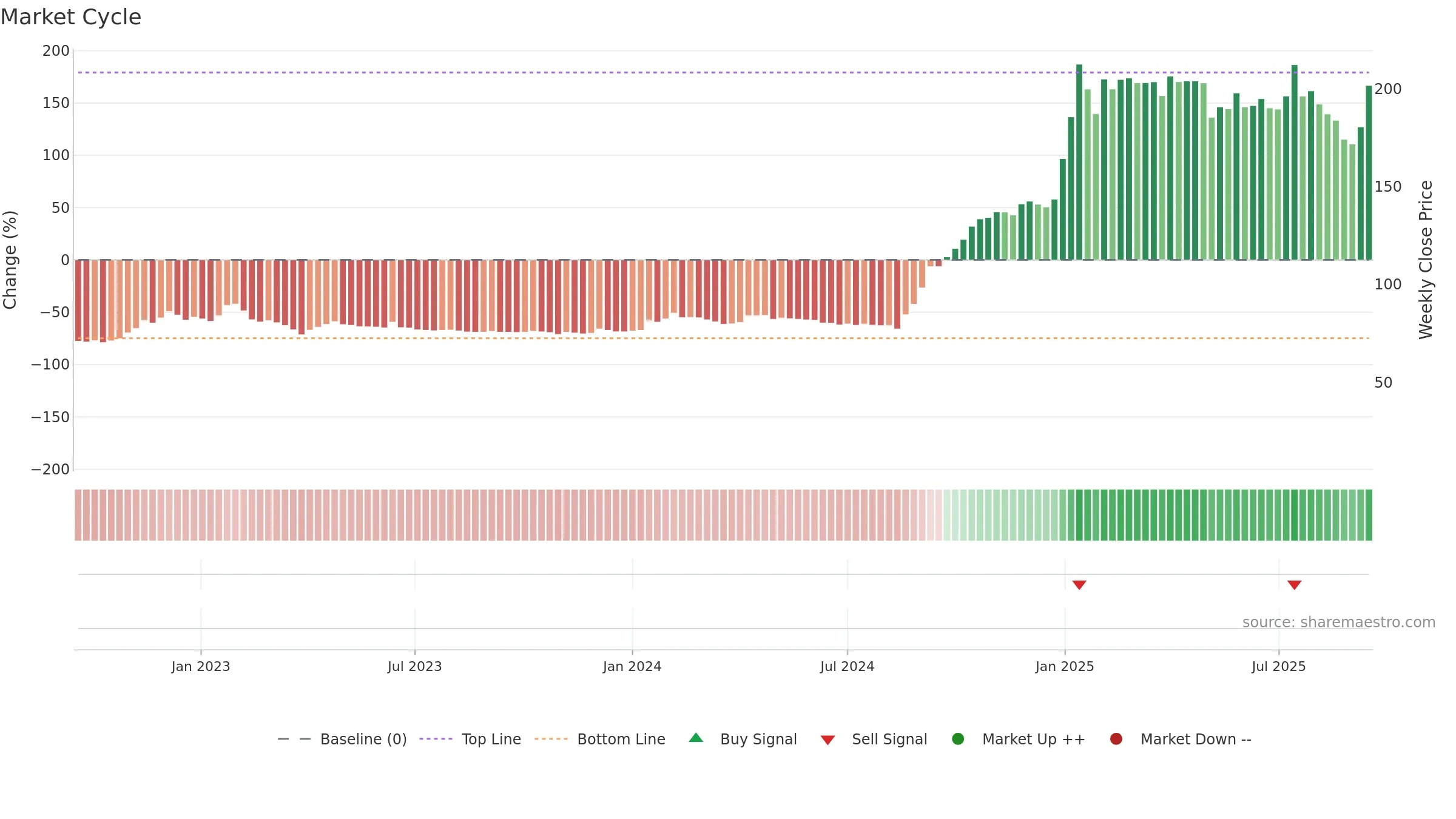Click the Jul 2024 axis label

coord(848,667)
